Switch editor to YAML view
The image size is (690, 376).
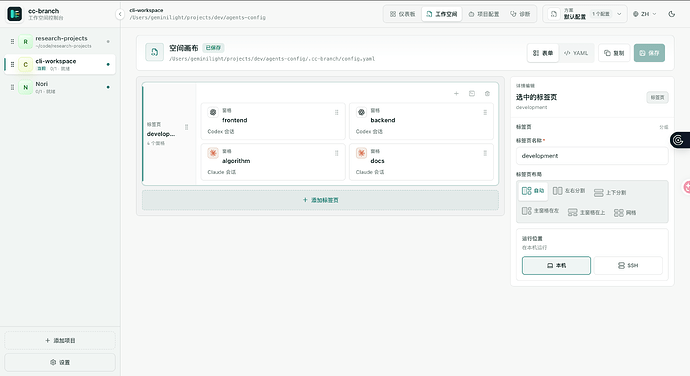point(576,53)
